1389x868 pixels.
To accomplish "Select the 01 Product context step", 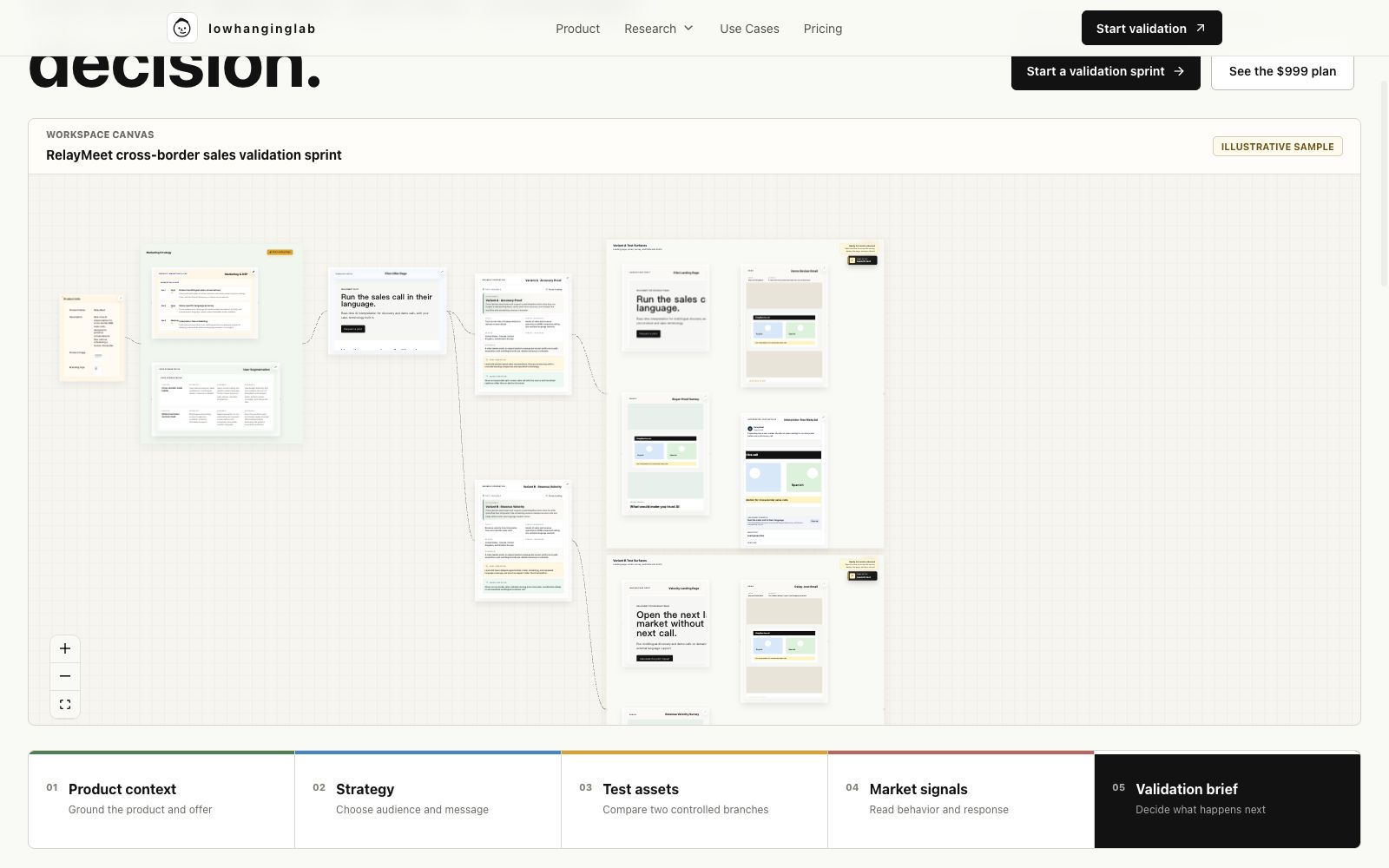I will (161, 799).
